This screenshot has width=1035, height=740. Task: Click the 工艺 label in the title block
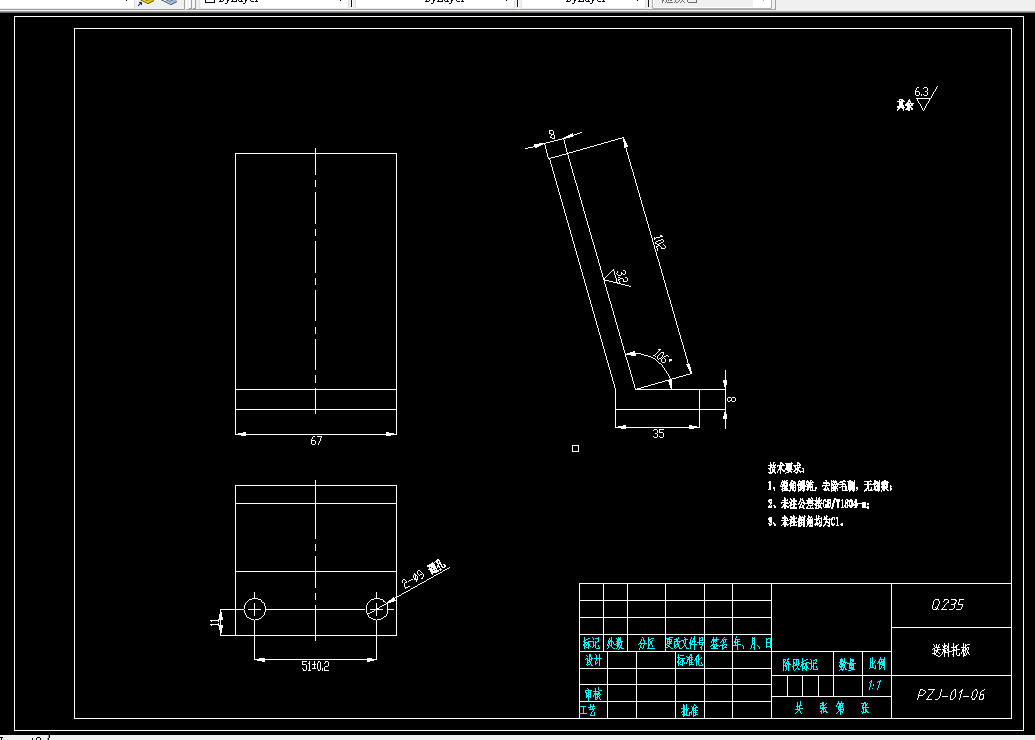pyautogui.click(x=587, y=710)
